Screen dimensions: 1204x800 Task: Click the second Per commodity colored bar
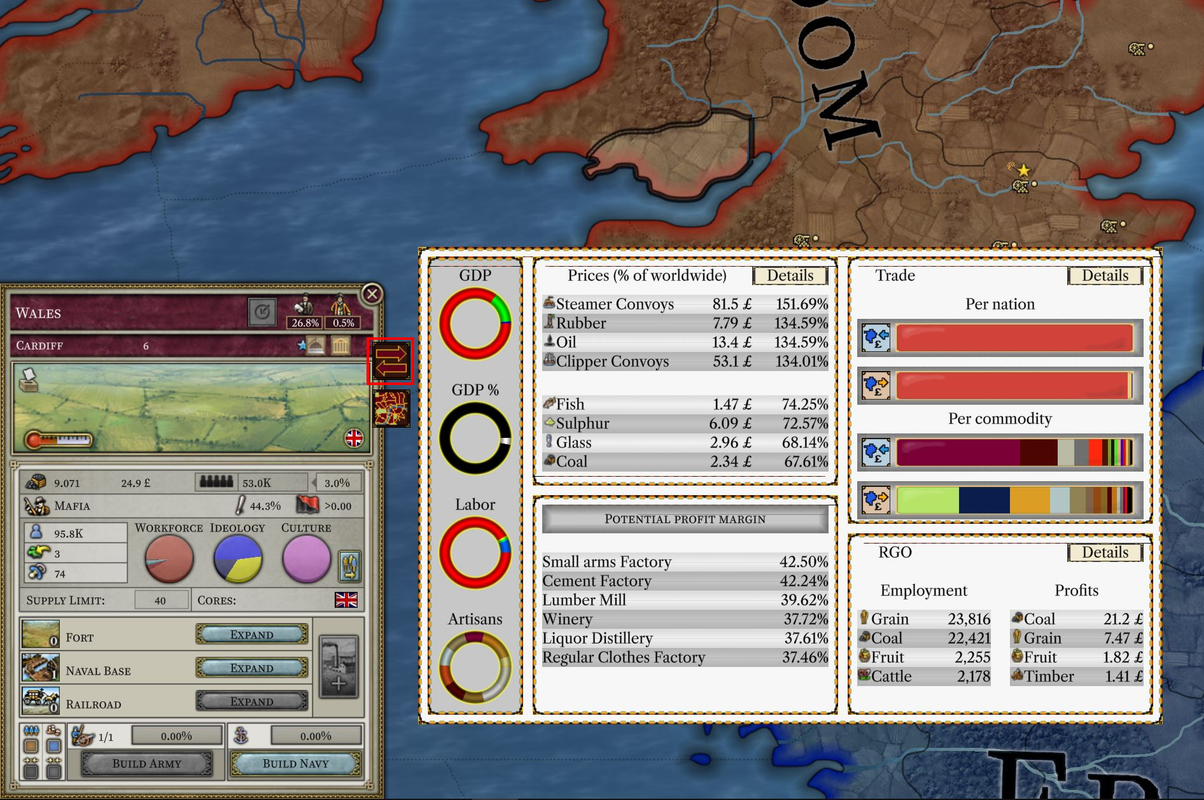(x=1014, y=499)
